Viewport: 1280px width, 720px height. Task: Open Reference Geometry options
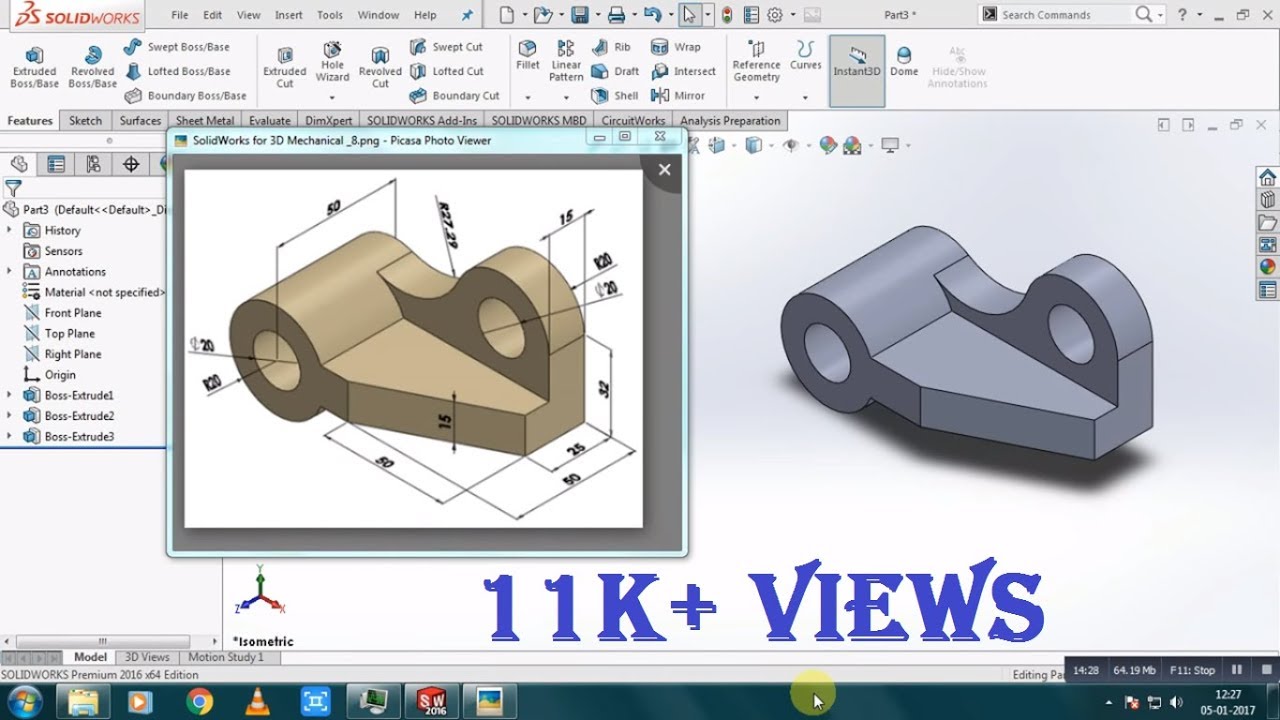(x=756, y=61)
